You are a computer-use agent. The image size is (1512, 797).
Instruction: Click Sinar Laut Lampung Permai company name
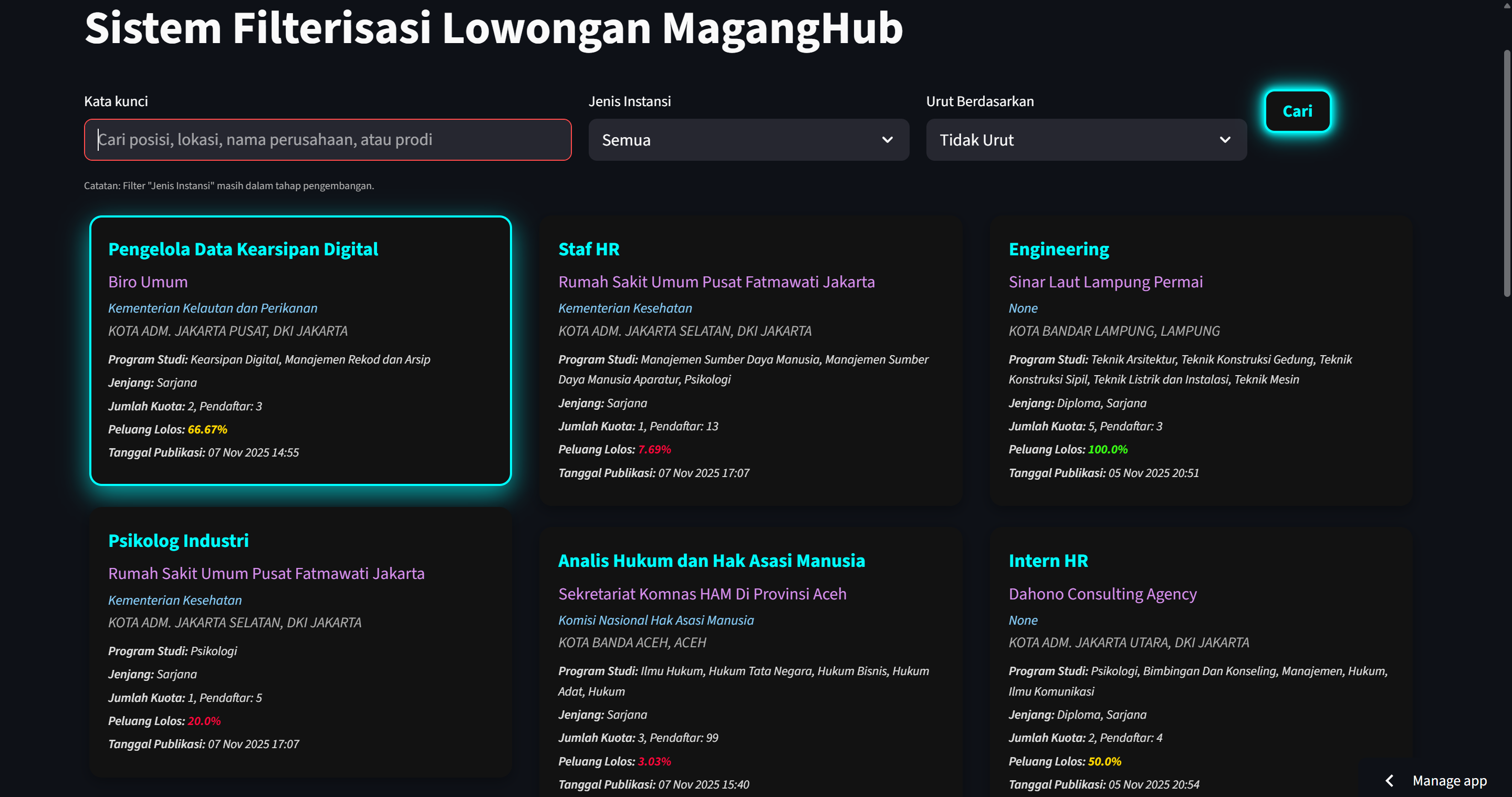click(1105, 282)
